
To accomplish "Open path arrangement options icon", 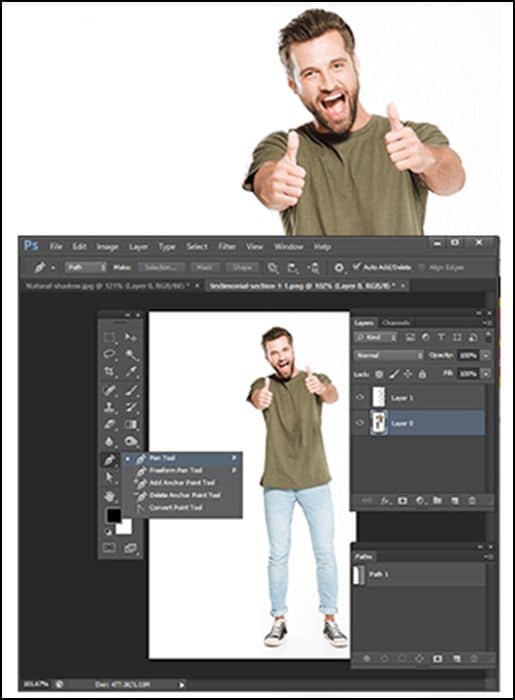I will [x=314, y=267].
